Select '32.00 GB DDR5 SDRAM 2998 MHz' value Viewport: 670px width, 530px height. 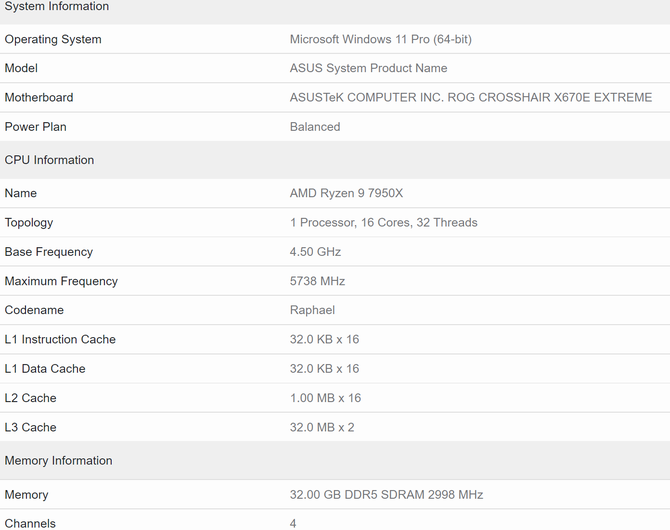pyautogui.click(x=387, y=495)
